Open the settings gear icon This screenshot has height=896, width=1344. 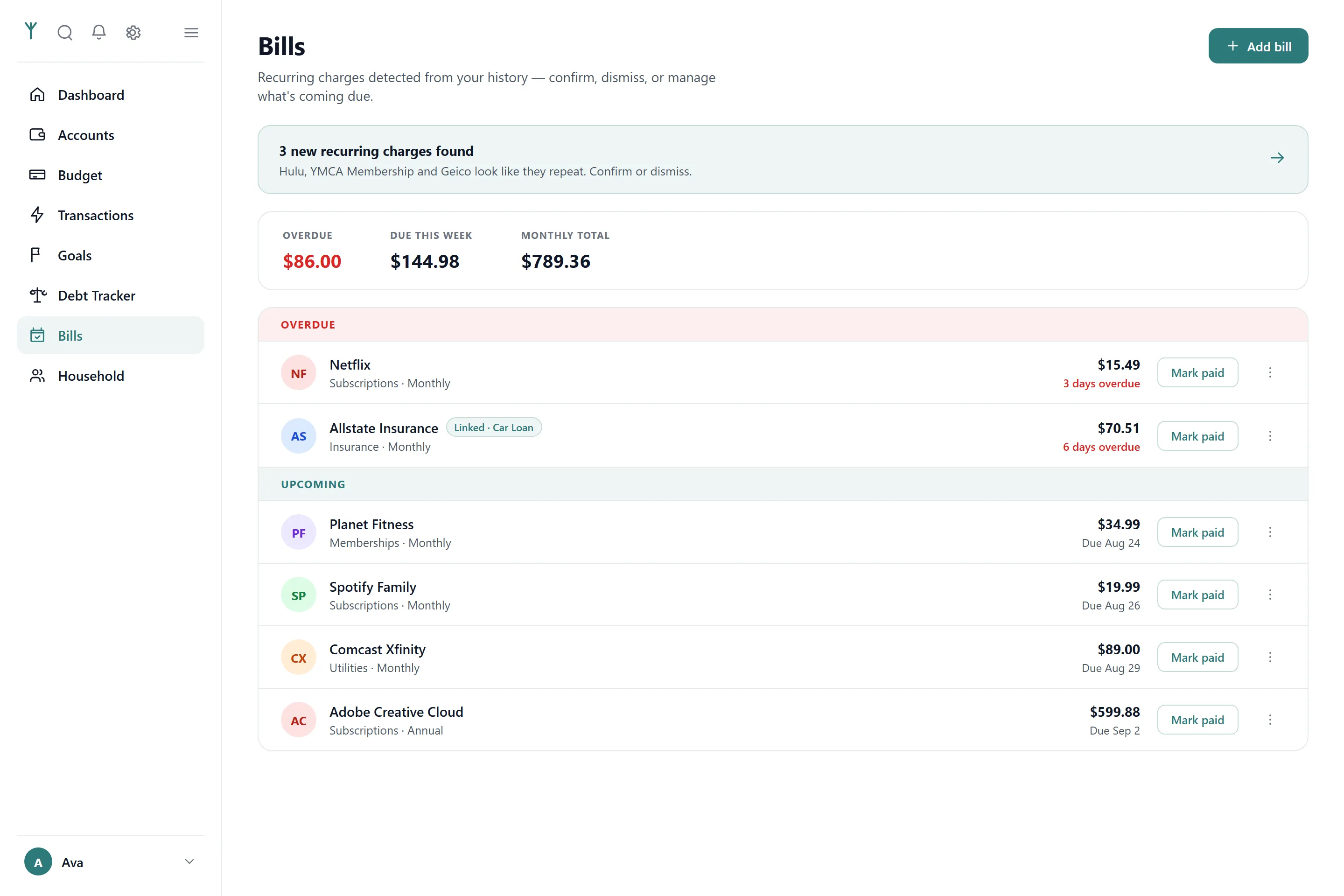pyautogui.click(x=133, y=33)
